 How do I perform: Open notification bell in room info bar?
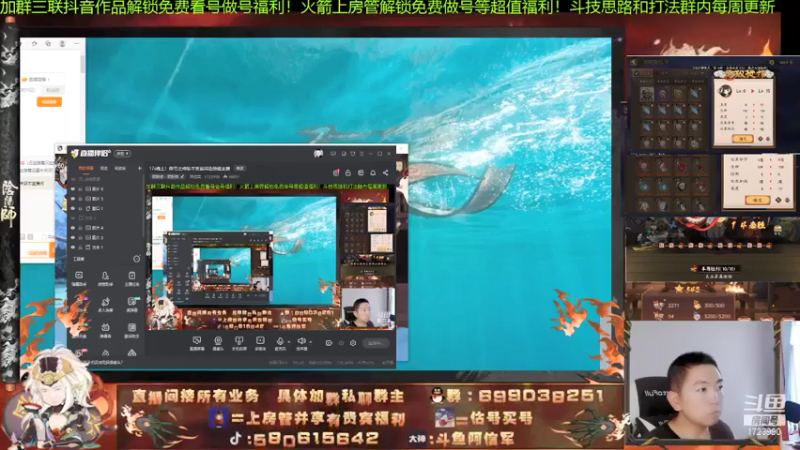click(x=373, y=173)
